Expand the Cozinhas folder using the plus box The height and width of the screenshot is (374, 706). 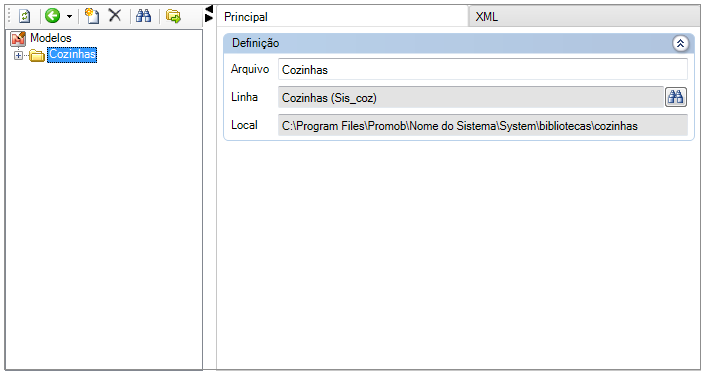(18, 55)
